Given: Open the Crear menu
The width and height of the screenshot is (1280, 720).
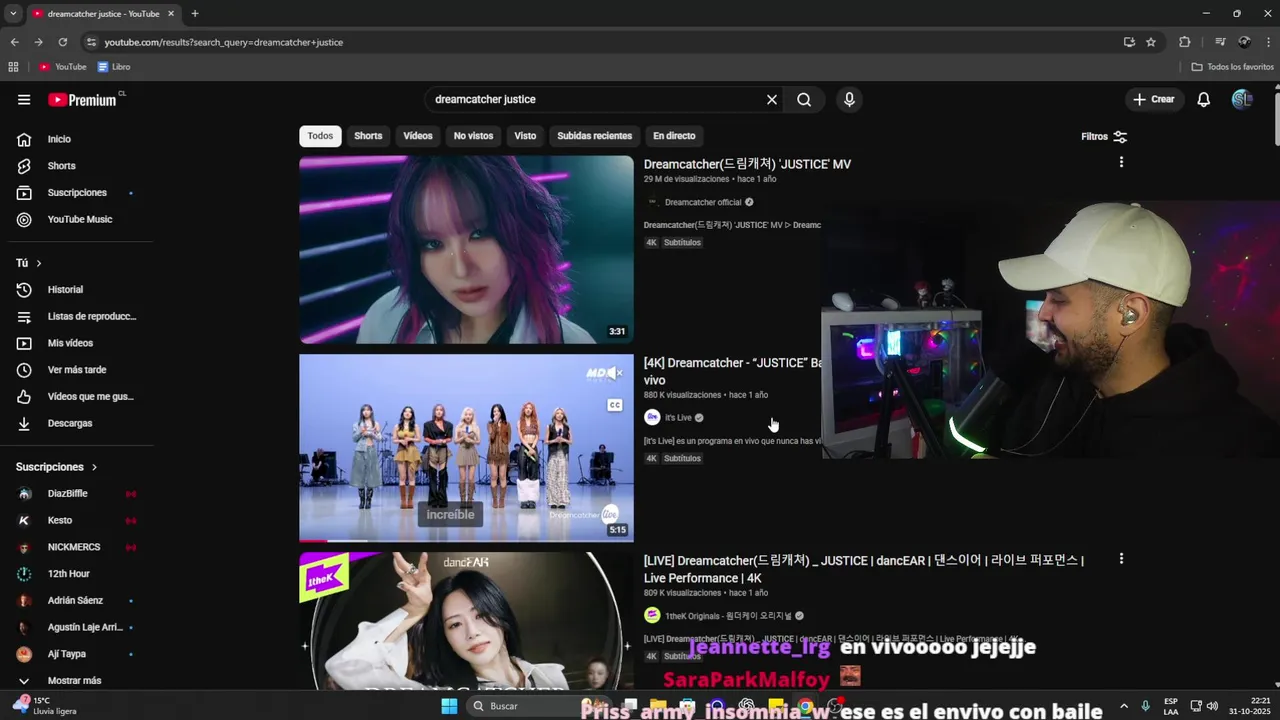Looking at the screenshot, I should coord(1153,99).
